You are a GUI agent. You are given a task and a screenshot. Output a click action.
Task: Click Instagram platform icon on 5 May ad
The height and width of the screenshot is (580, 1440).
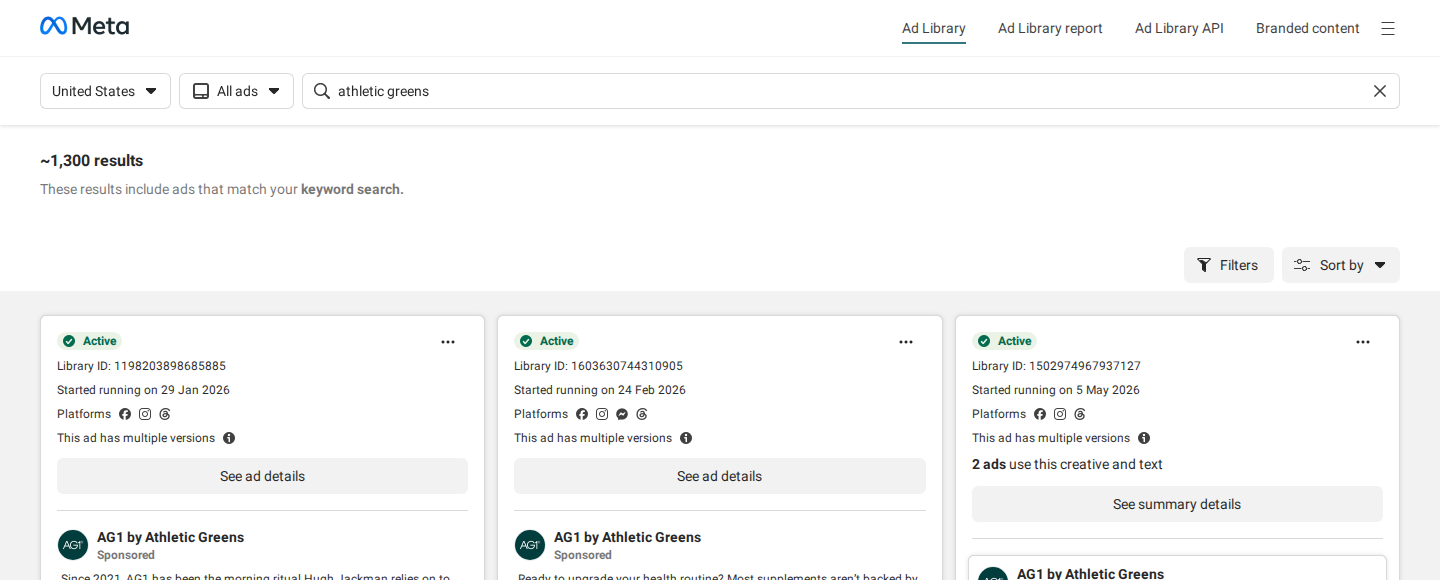[1060, 414]
